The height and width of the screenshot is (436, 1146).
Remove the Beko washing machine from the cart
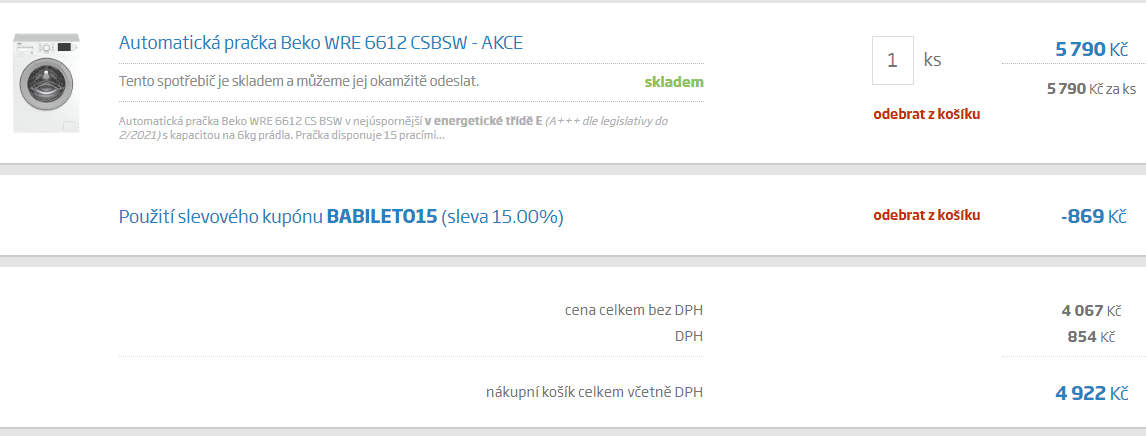(x=926, y=114)
